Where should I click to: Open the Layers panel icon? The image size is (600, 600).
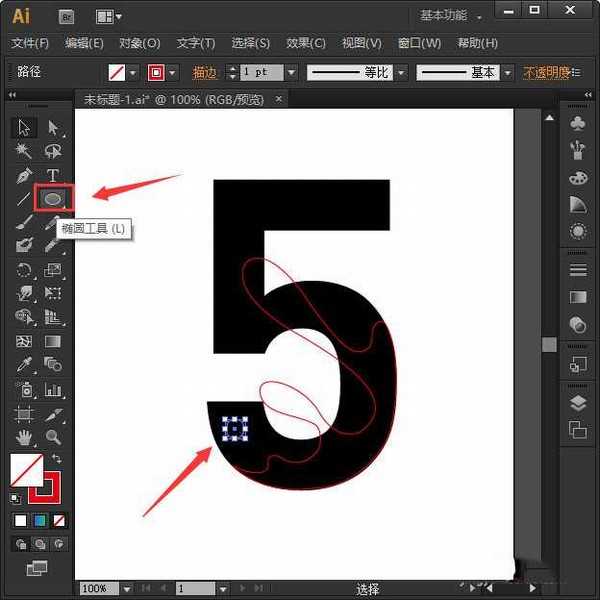coord(577,404)
